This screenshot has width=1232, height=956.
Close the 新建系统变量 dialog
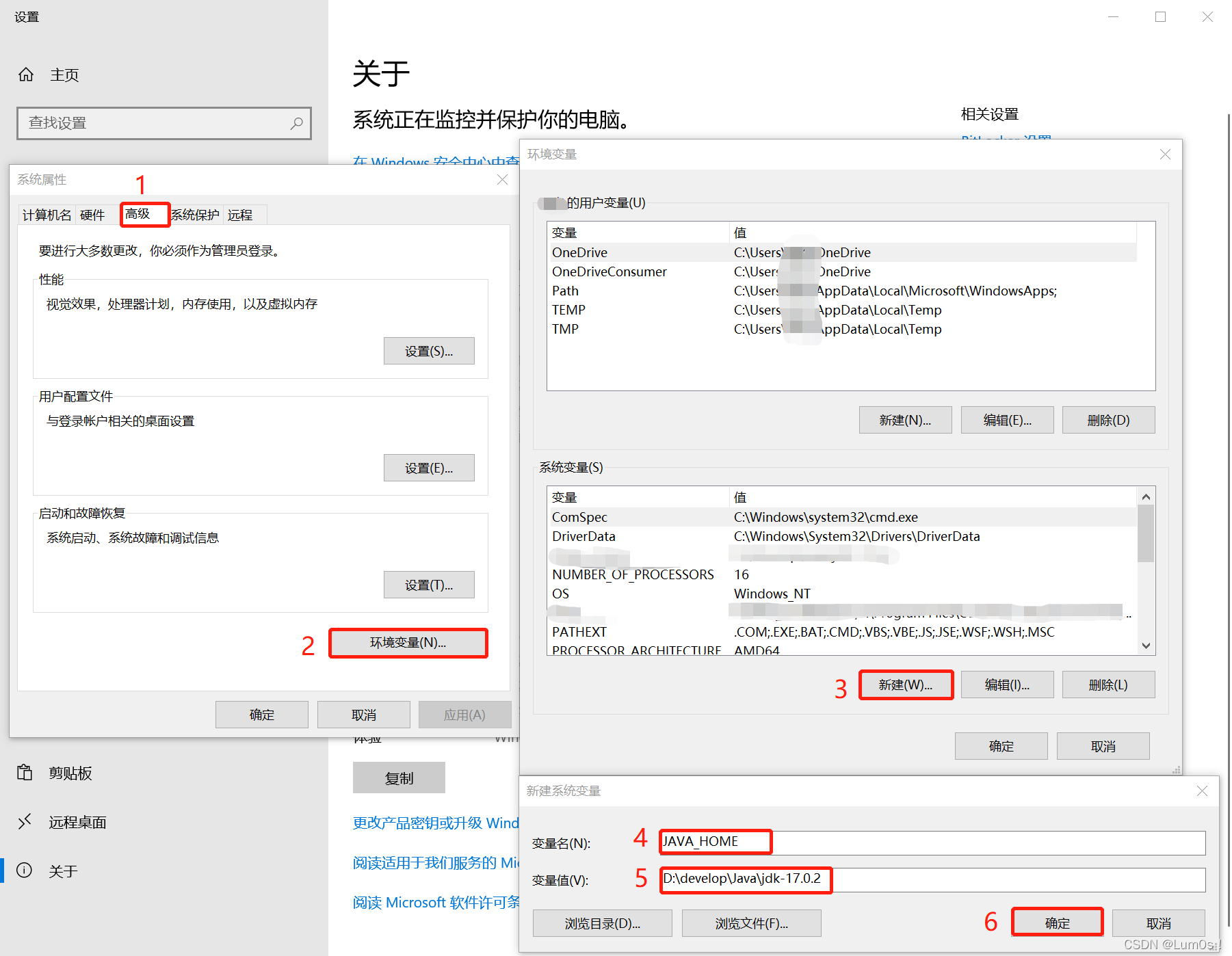[1202, 791]
